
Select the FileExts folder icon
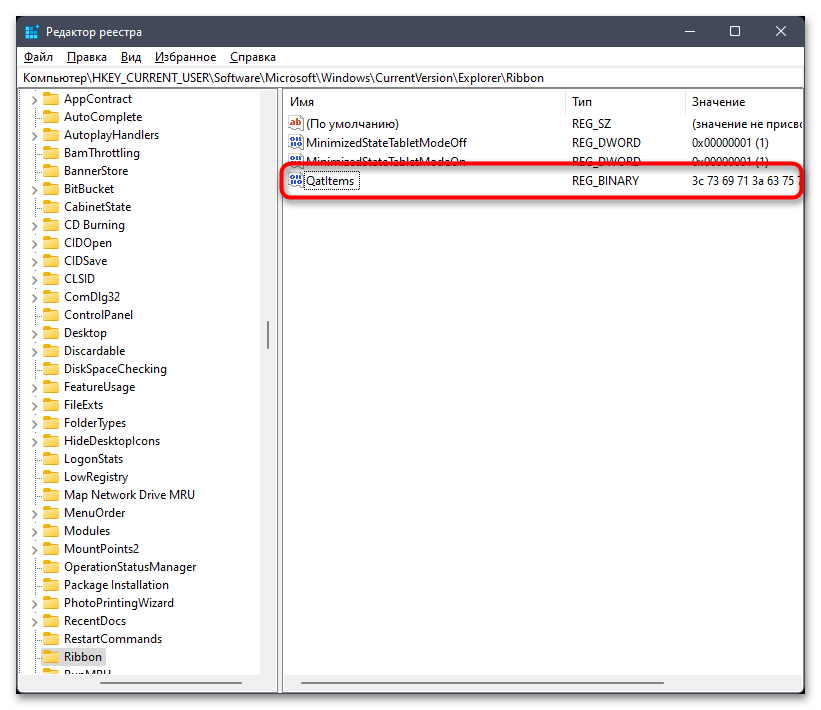(x=51, y=405)
